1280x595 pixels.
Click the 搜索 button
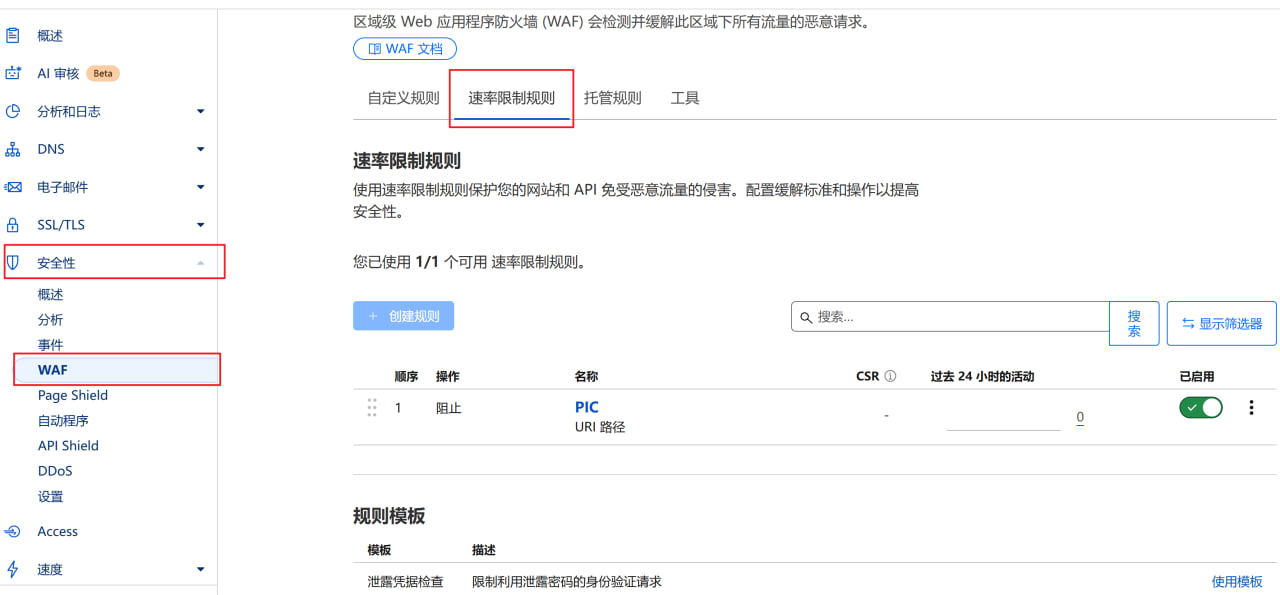coord(1134,323)
